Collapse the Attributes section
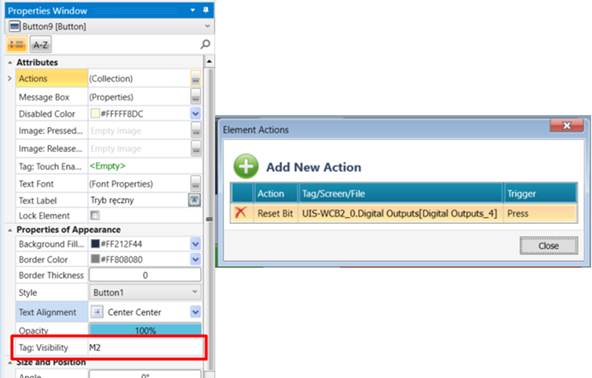 [x=10, y=62]
